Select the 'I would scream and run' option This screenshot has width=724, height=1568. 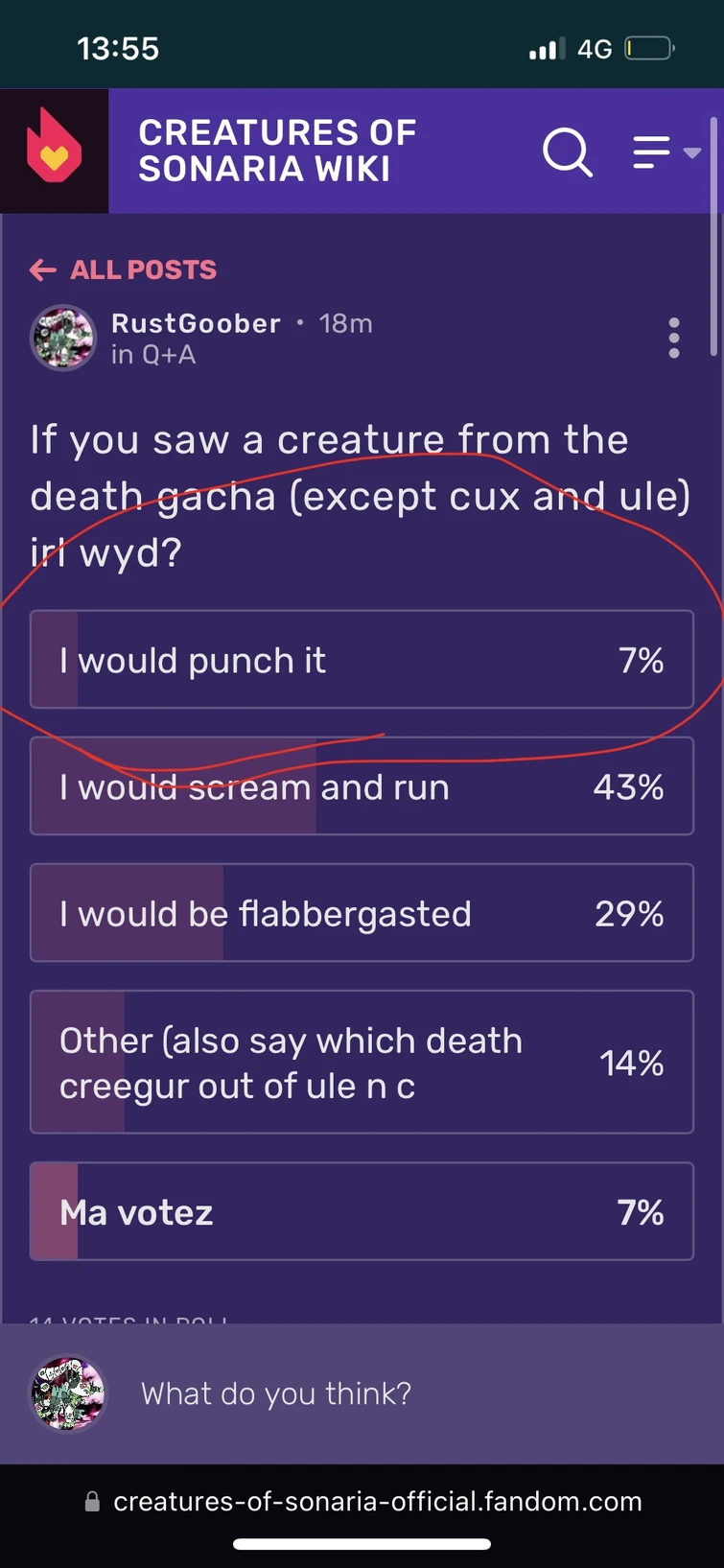(362, 785)
